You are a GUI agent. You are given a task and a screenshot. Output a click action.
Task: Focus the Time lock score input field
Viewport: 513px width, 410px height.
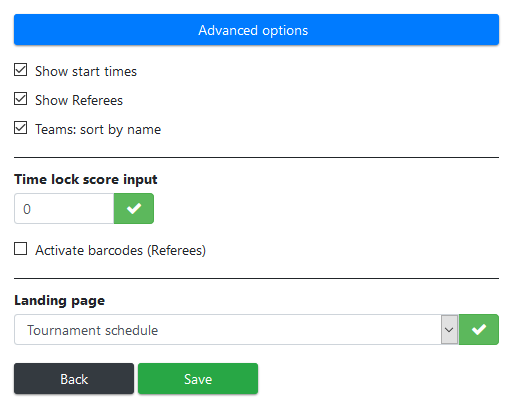pyautogui.click(x=64, y=209)
